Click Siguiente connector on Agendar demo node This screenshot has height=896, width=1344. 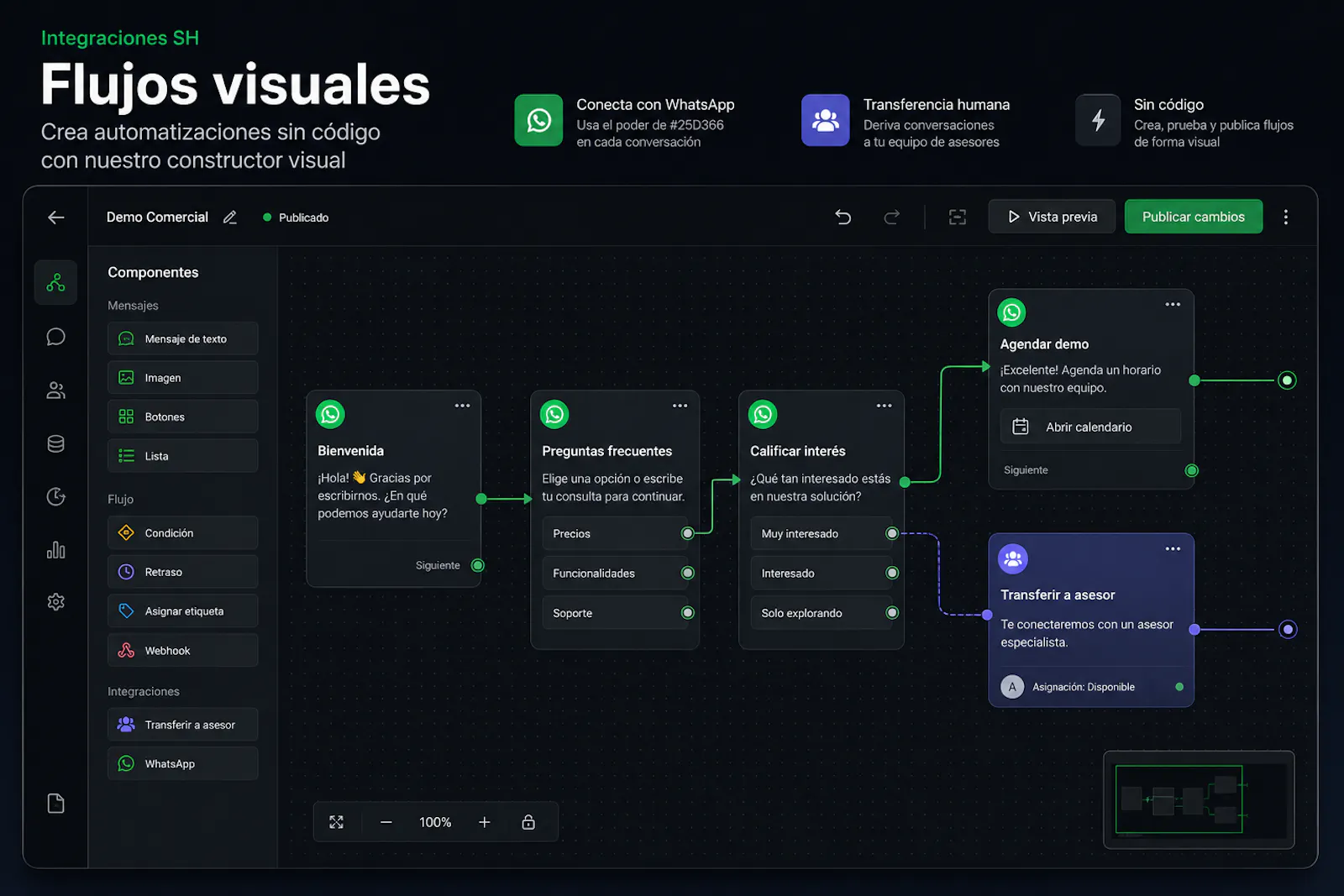tap(1191, 470)
